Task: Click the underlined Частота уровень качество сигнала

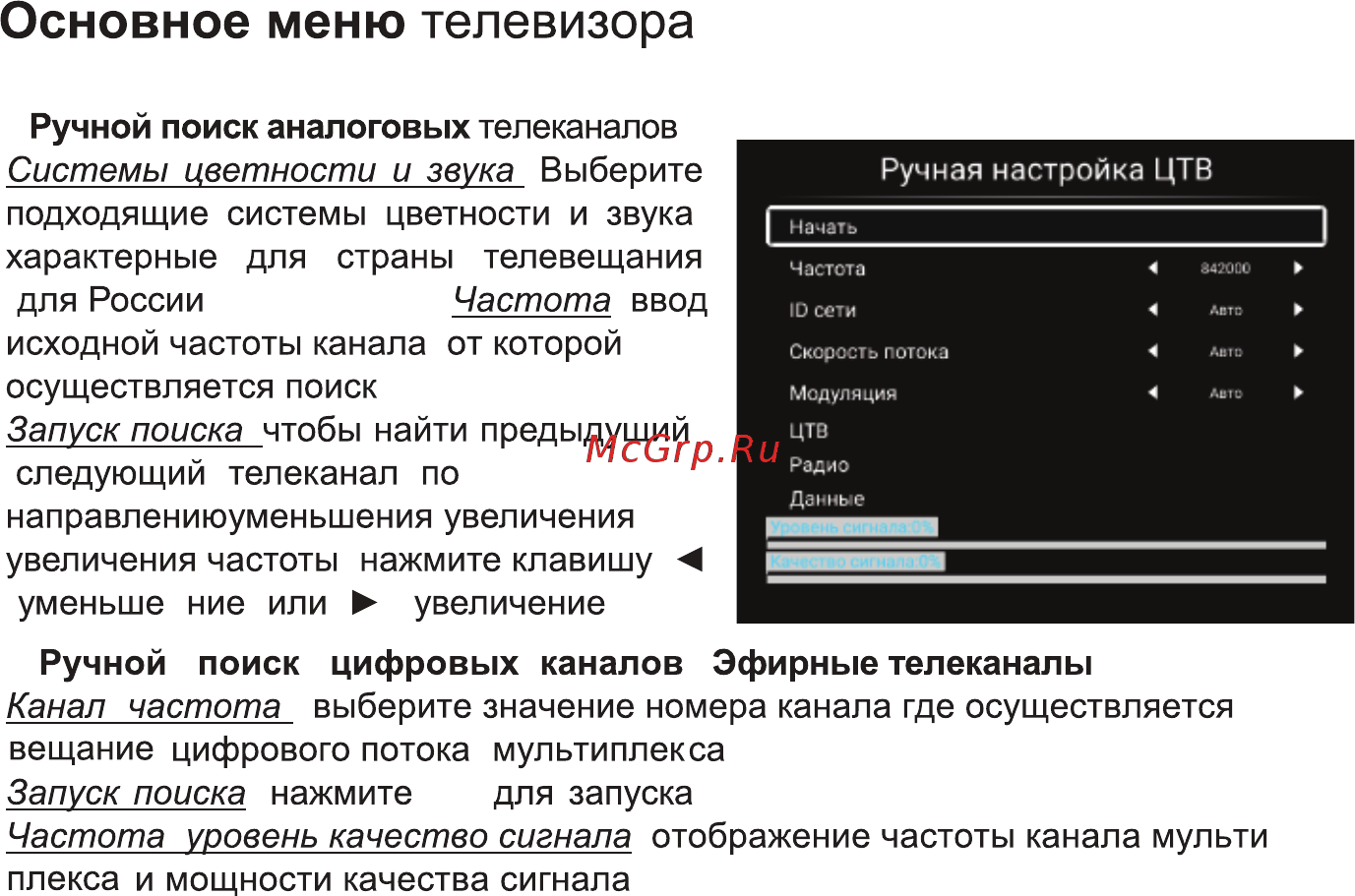Action: pyautogui.click(x=319, y=836)
